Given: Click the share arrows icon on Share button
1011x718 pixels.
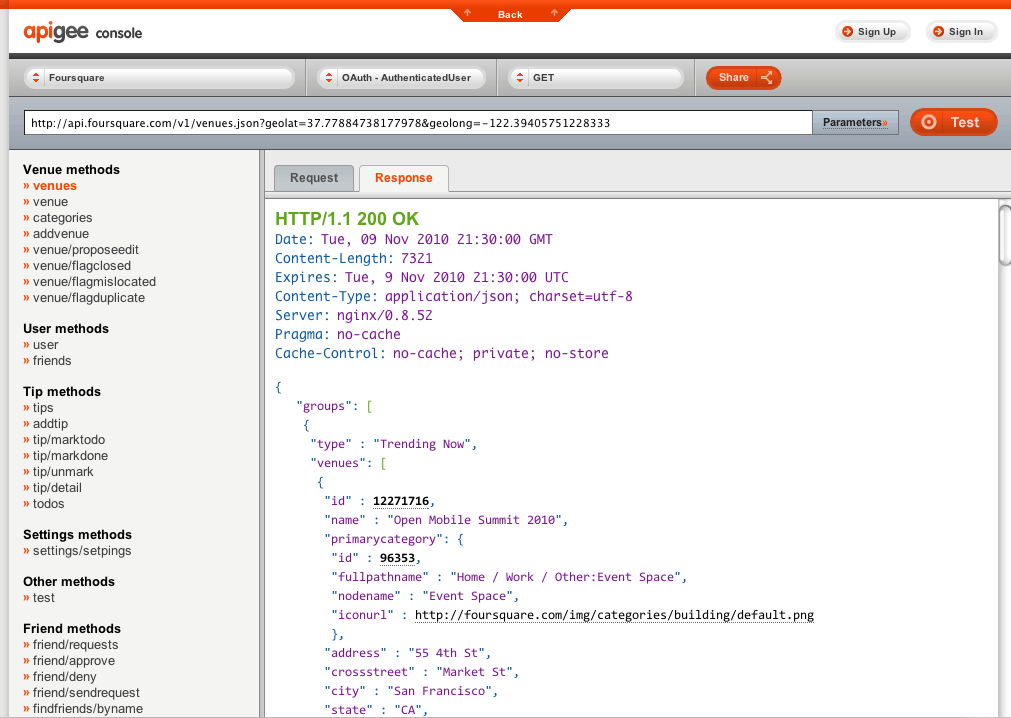Looking at the screenshot, I should pyautogui.click(x=766, y=77).
